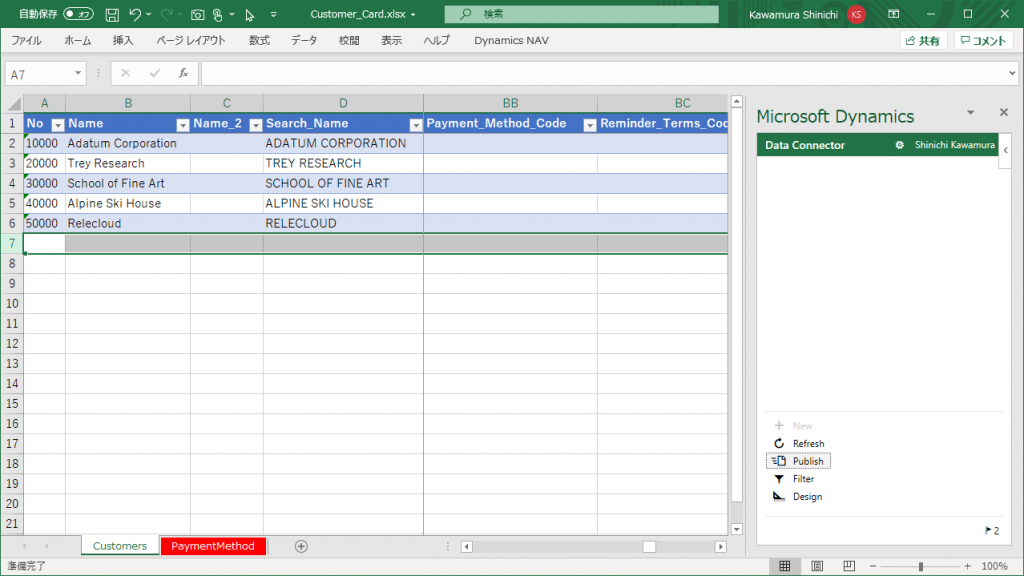The image size is (1024, 576).
Task: Open Data Connector settings gear
Action: 899,145
